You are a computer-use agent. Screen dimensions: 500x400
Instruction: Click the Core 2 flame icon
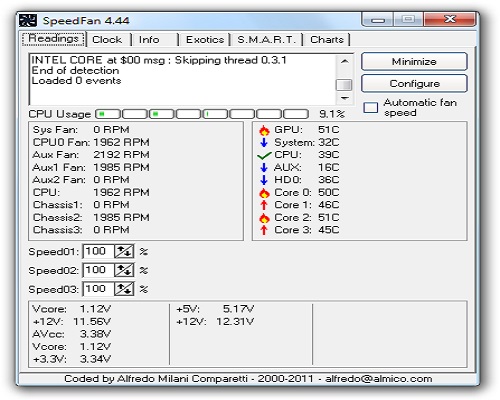(264, 218)
